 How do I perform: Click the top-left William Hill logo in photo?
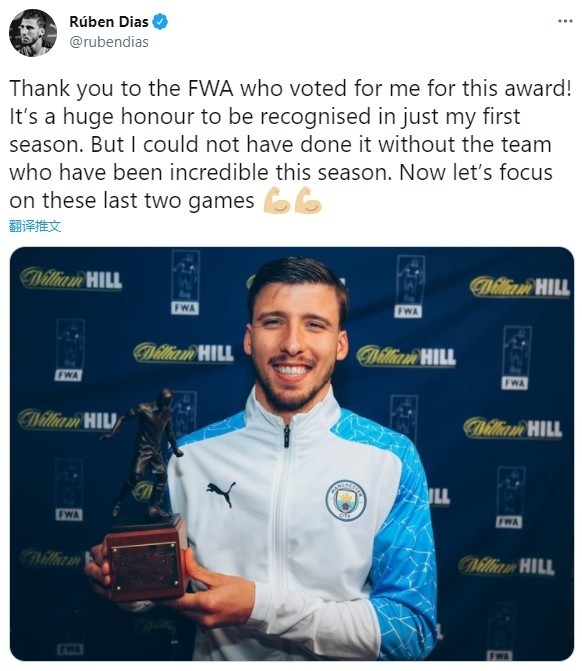pos(71,279)
